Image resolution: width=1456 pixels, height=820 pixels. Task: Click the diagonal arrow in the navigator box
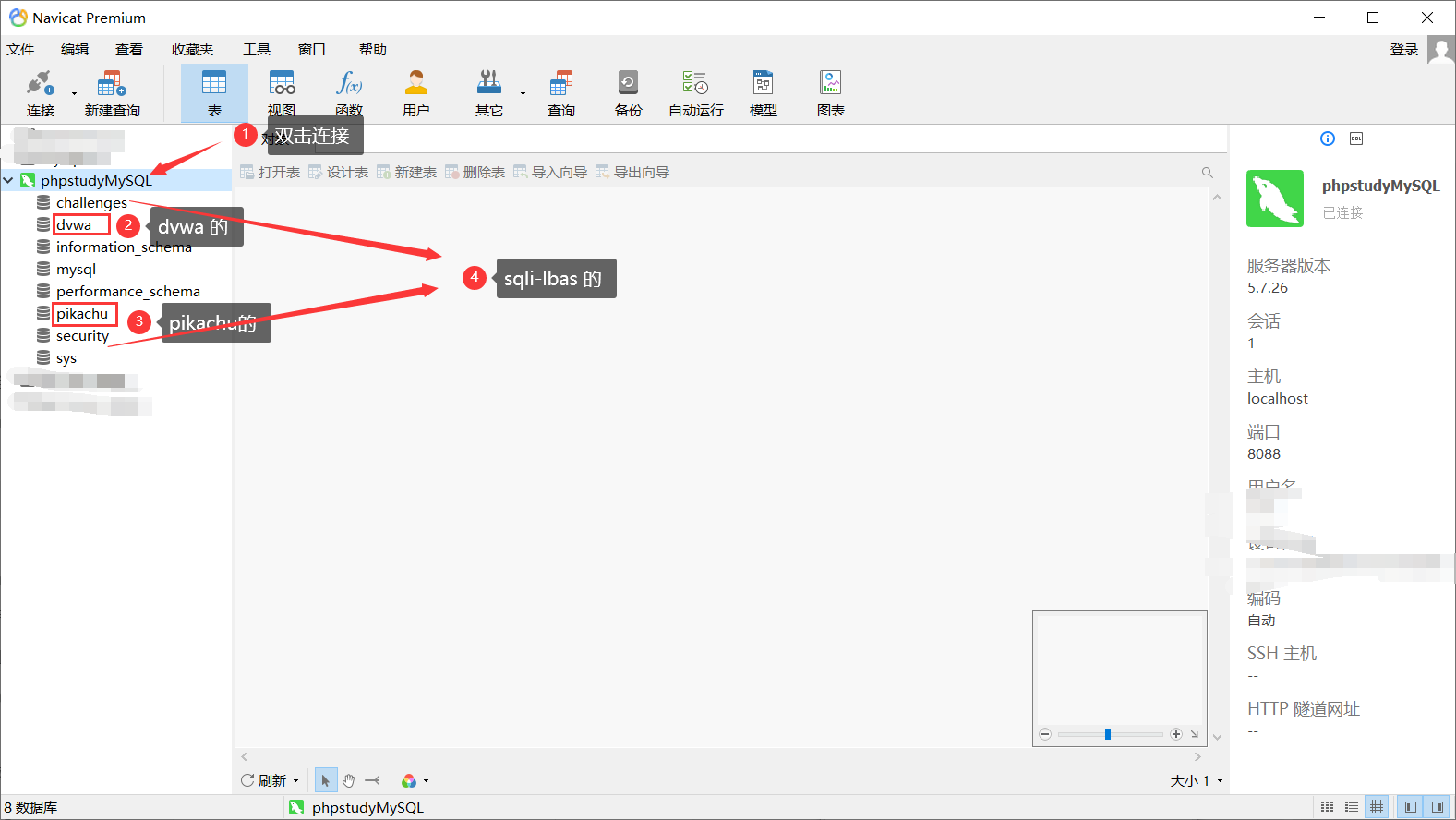pos(1195,734)
